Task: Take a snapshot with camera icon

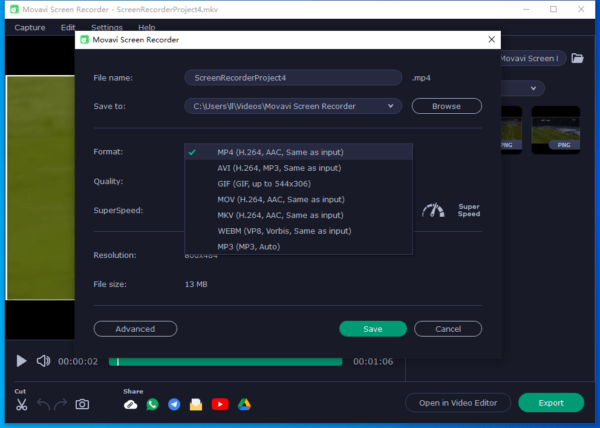Action: coord(82,404)
